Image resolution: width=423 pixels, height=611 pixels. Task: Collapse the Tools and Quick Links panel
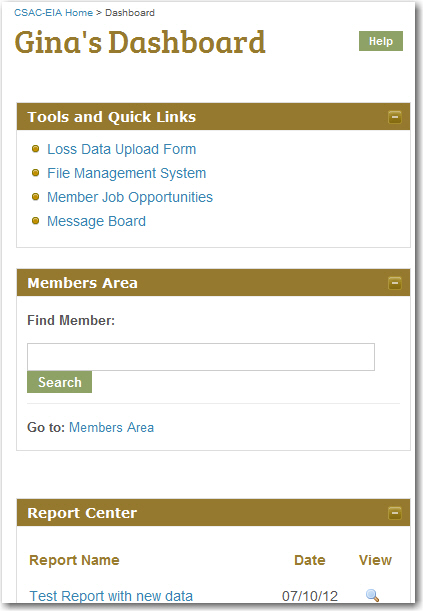coord(395,117)
